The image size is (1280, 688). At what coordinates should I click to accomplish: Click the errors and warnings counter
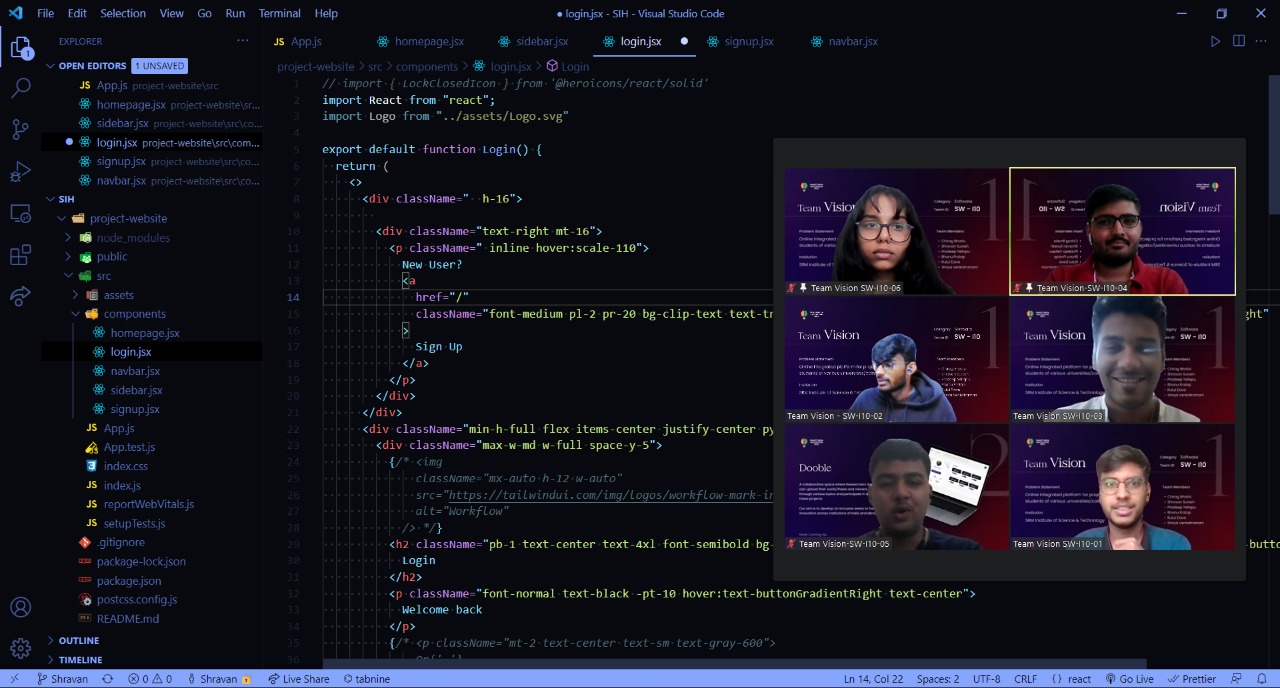[152, 679]
